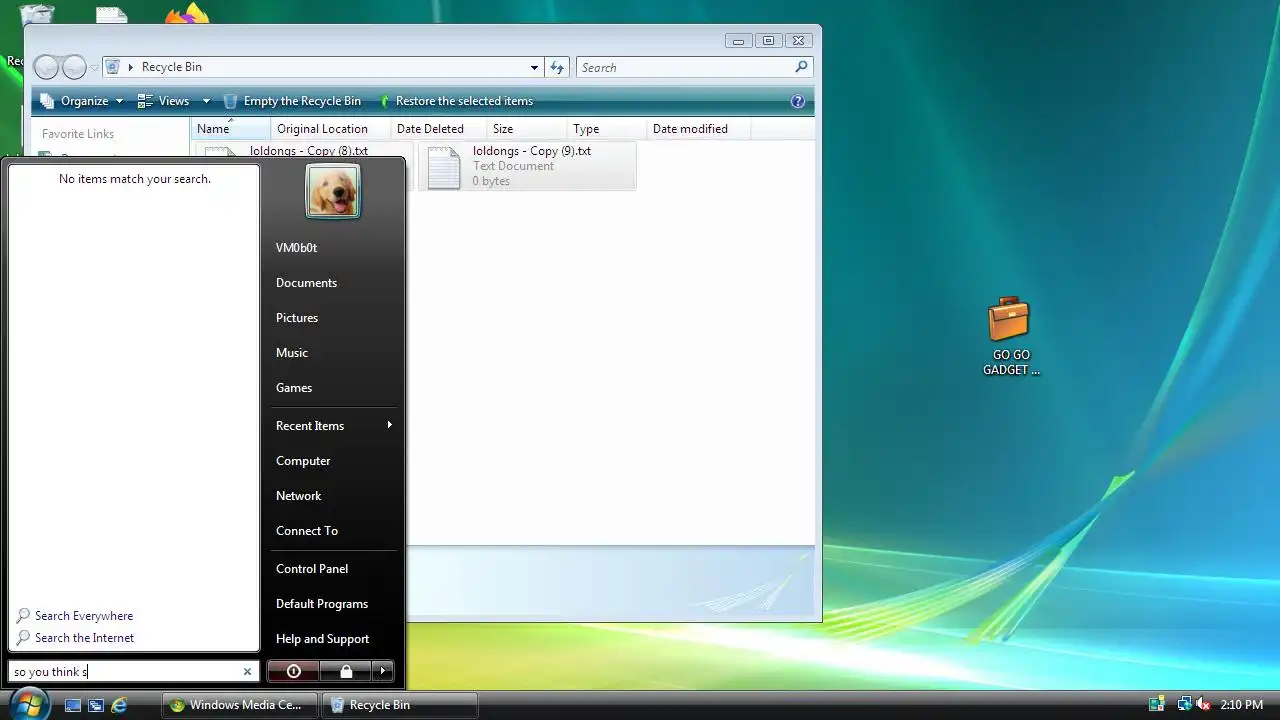This screenshot has height=720, width=1280.
Task: Click the volume muted tray icon
Action: click(x=1204, y=705)
